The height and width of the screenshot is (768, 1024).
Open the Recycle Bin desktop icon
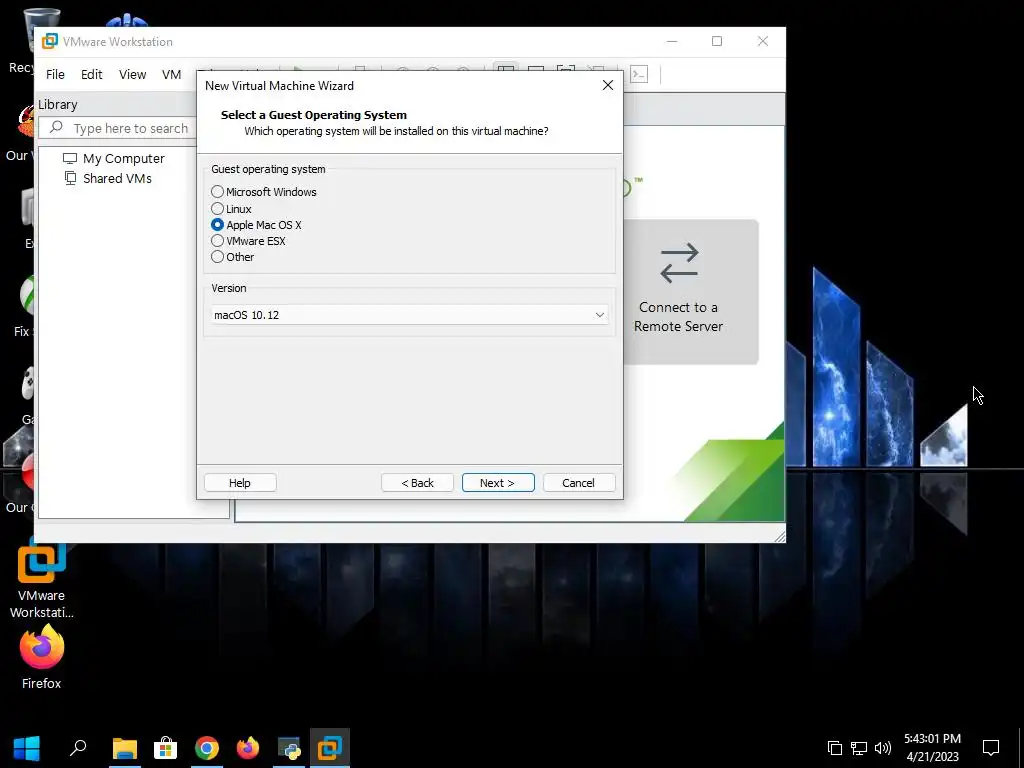click(x=30, y=39)
